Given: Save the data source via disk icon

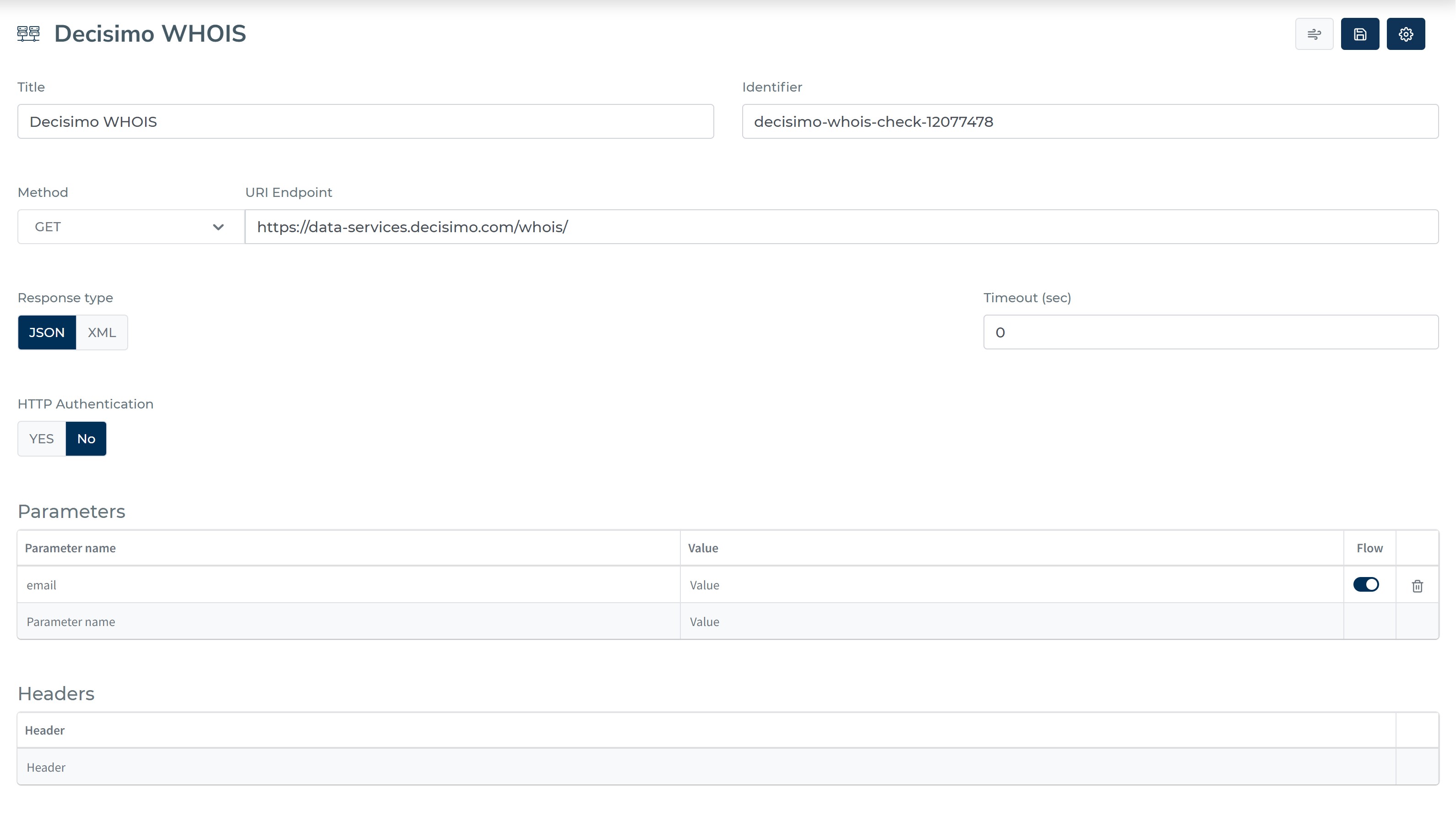Looking at the screenshot, I should 1360,34.
